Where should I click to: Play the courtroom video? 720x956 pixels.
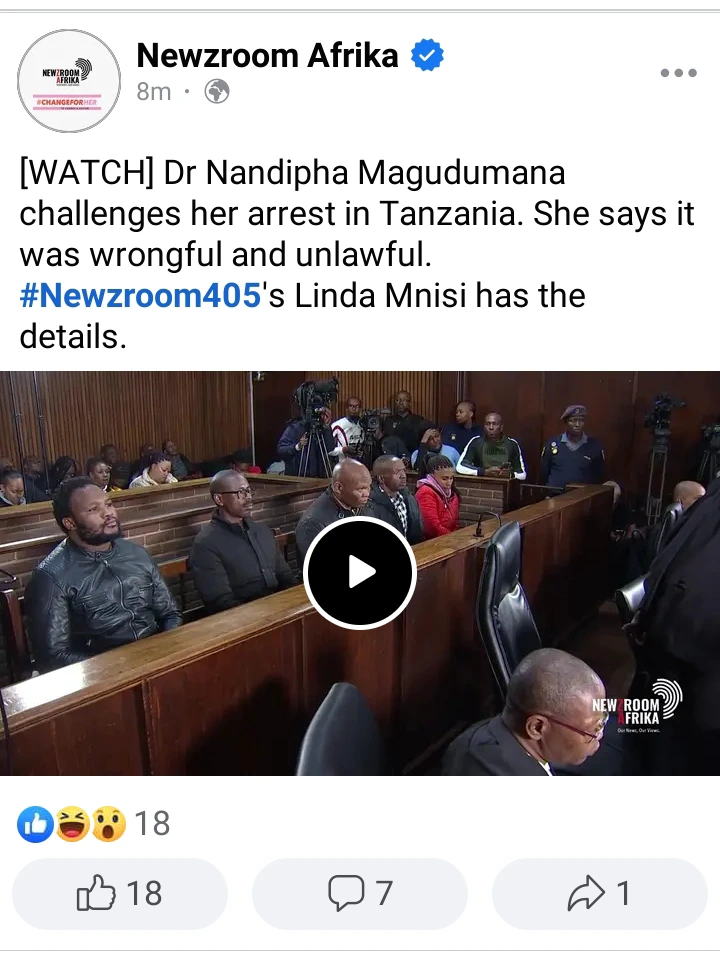(360, 573)
